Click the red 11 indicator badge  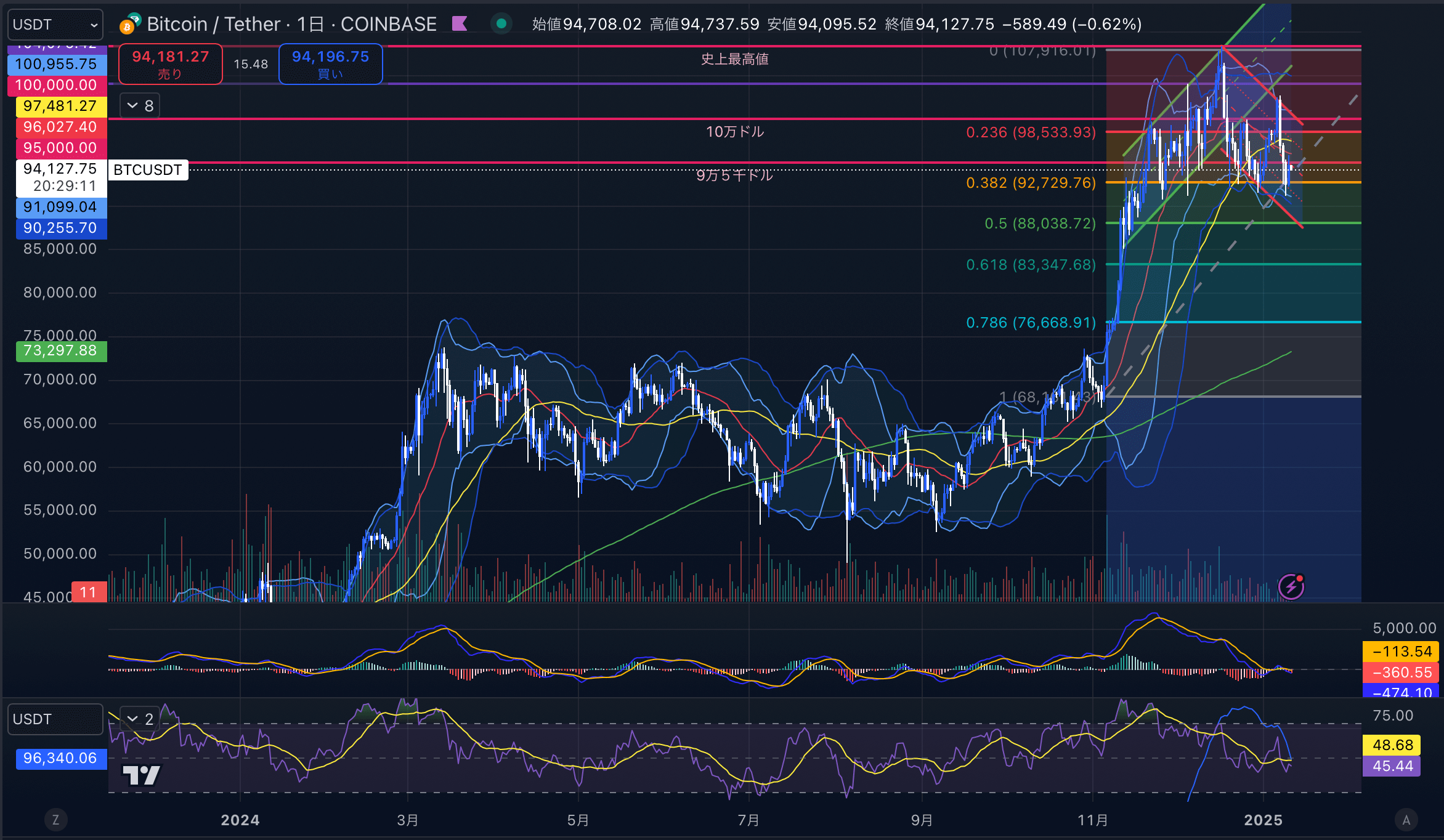coord(89,592)
